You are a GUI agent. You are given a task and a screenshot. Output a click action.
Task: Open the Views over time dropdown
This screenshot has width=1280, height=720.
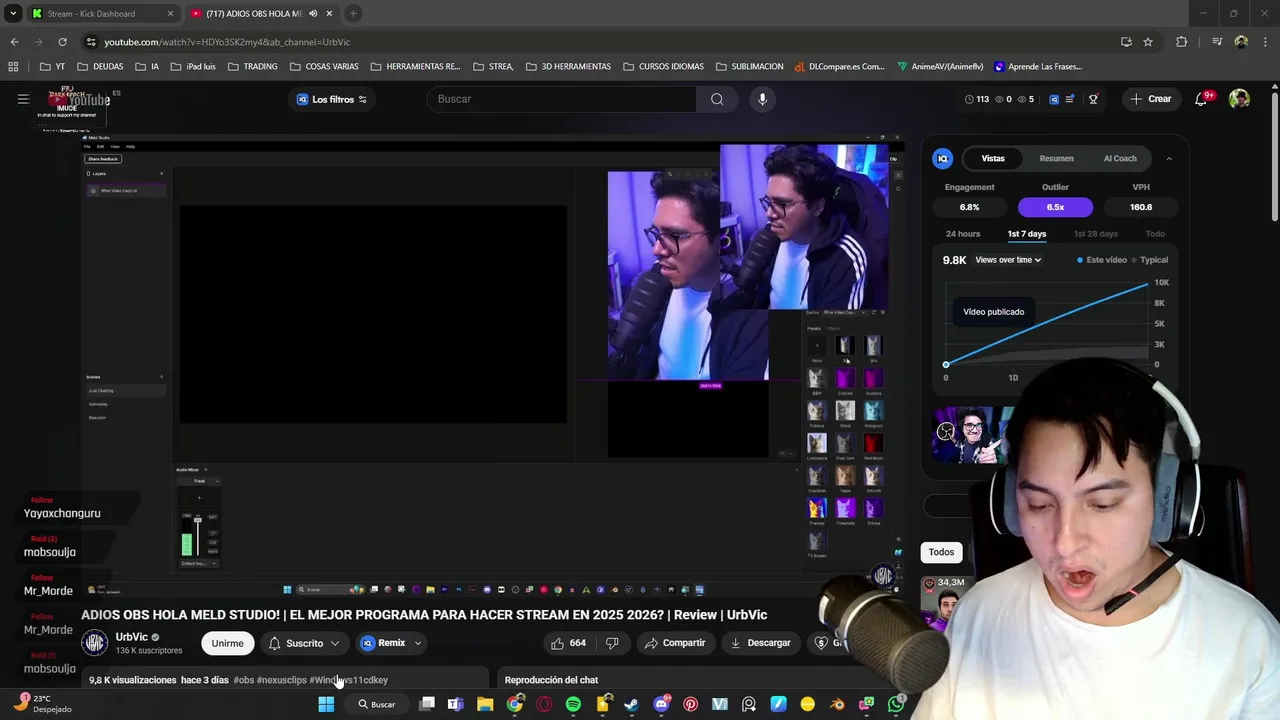pyautogui.click(x=1008, y=260)
